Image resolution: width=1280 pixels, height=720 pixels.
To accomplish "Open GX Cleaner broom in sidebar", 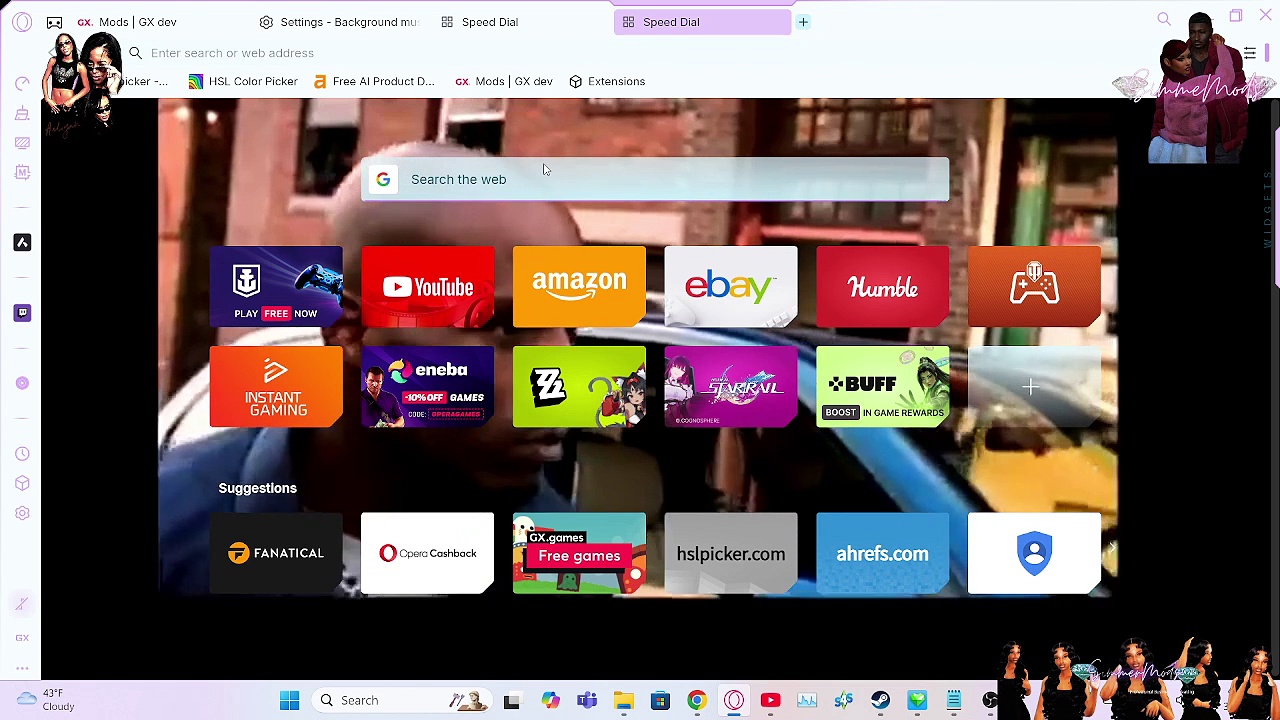I will coord(22,113).
